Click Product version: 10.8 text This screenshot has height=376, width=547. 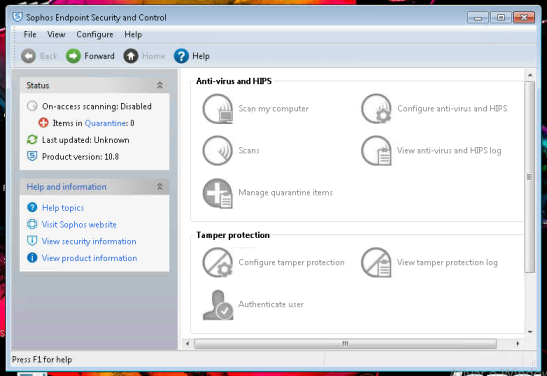[x=81, y=157]
